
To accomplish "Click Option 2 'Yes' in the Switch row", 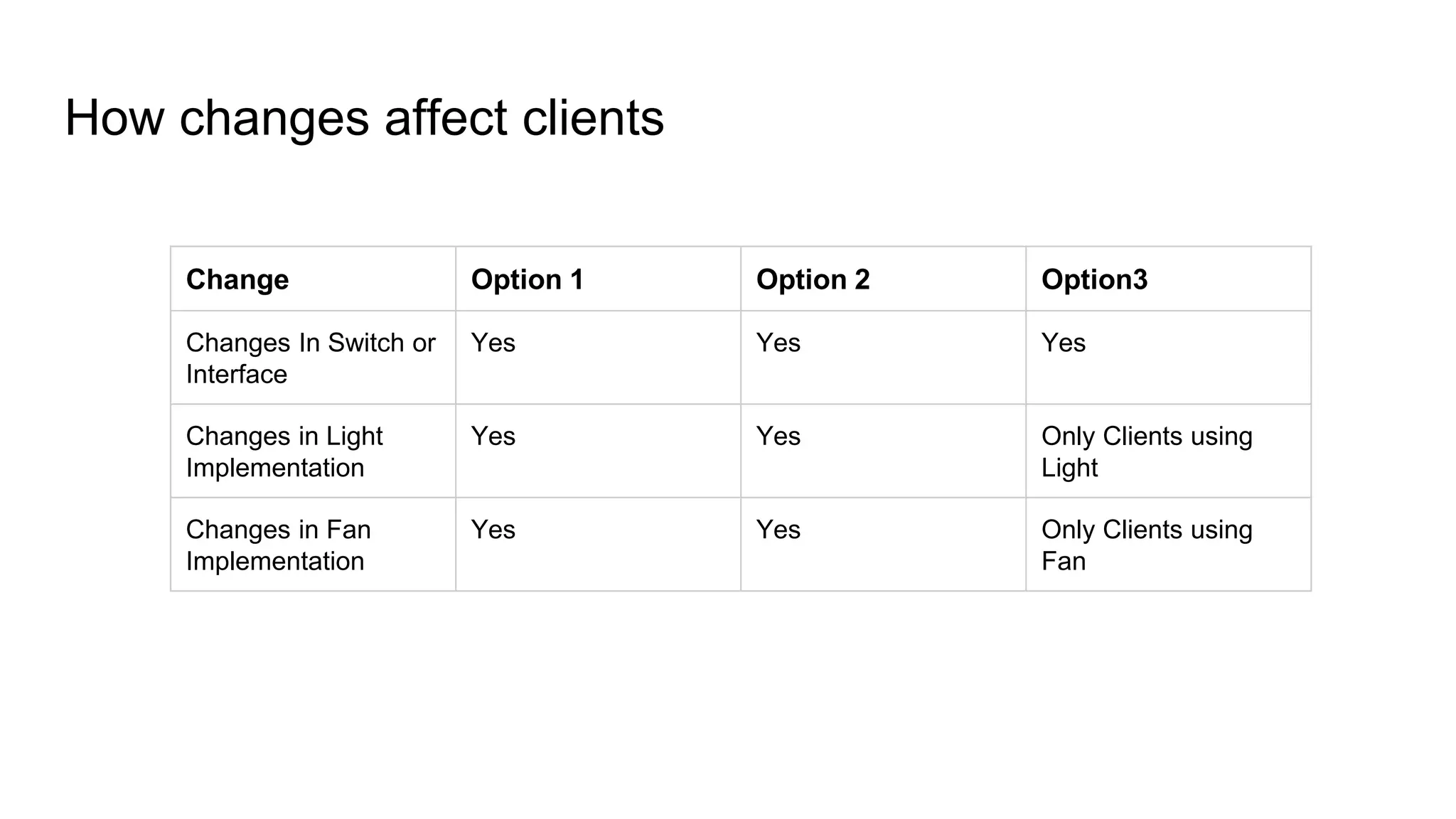I will click(778, 343).
